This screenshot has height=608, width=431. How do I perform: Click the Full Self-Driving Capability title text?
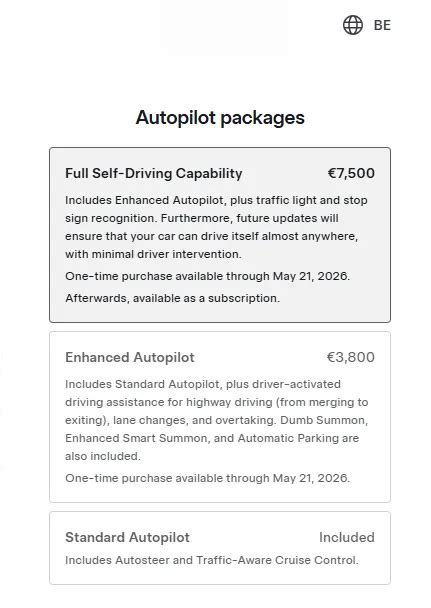pos(154,173)
